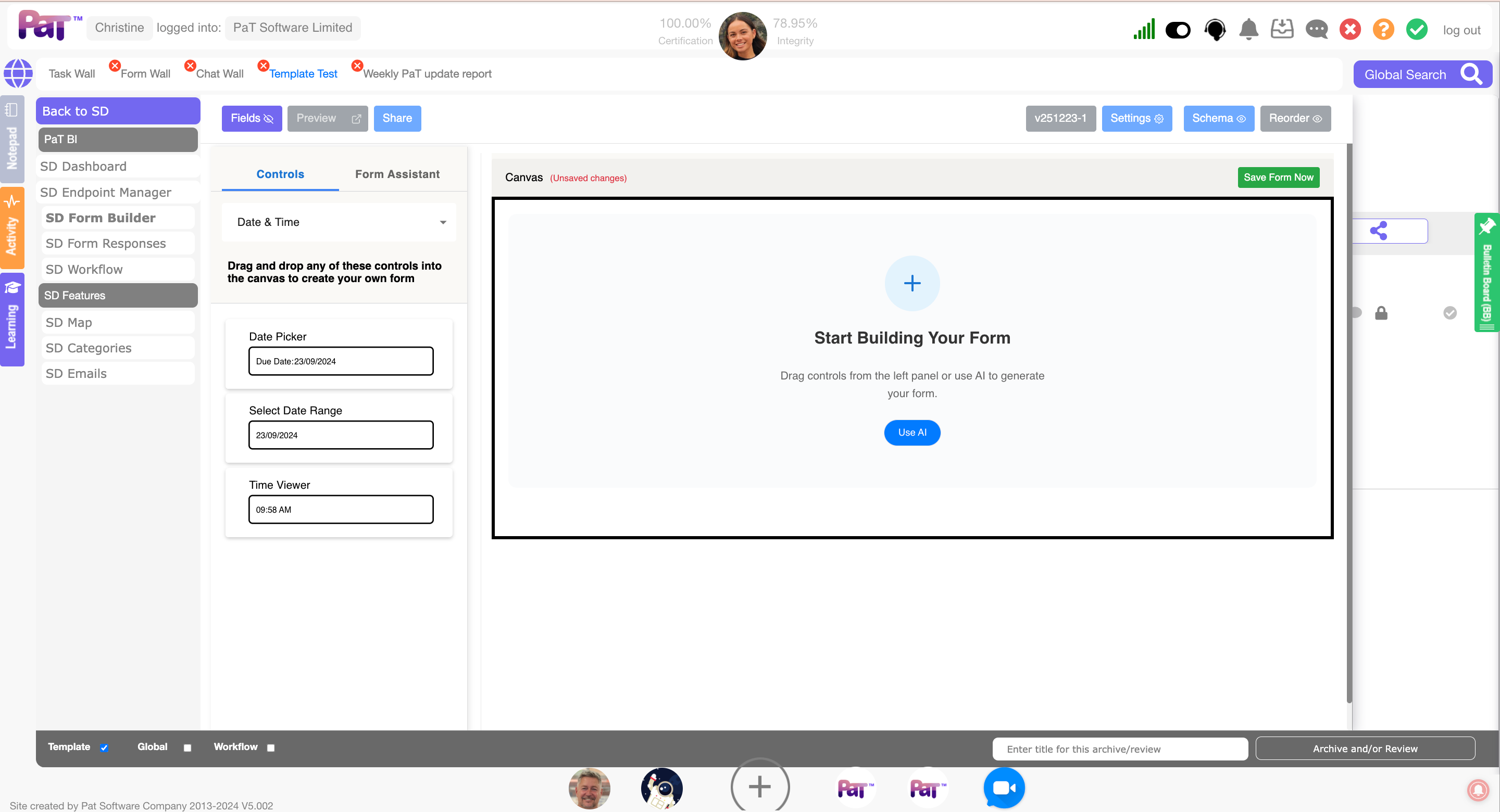Open the headset support icon
Viewport: 1500px width, 812px height.
[x=1215, y=29]
